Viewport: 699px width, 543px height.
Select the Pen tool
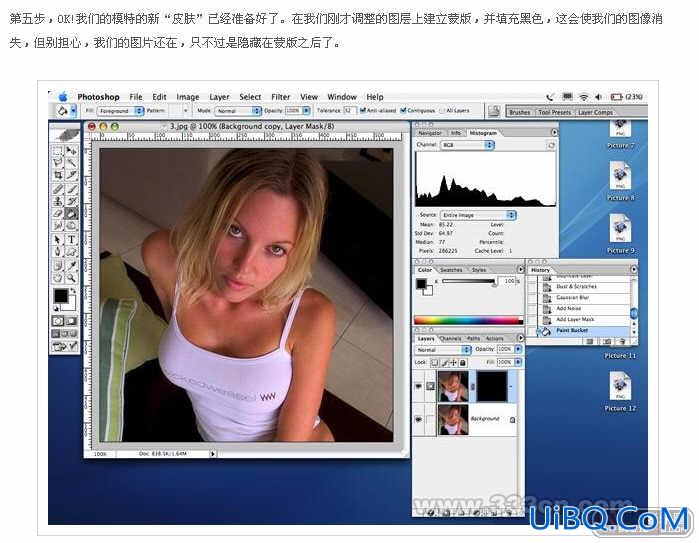(x=58, y=252)
